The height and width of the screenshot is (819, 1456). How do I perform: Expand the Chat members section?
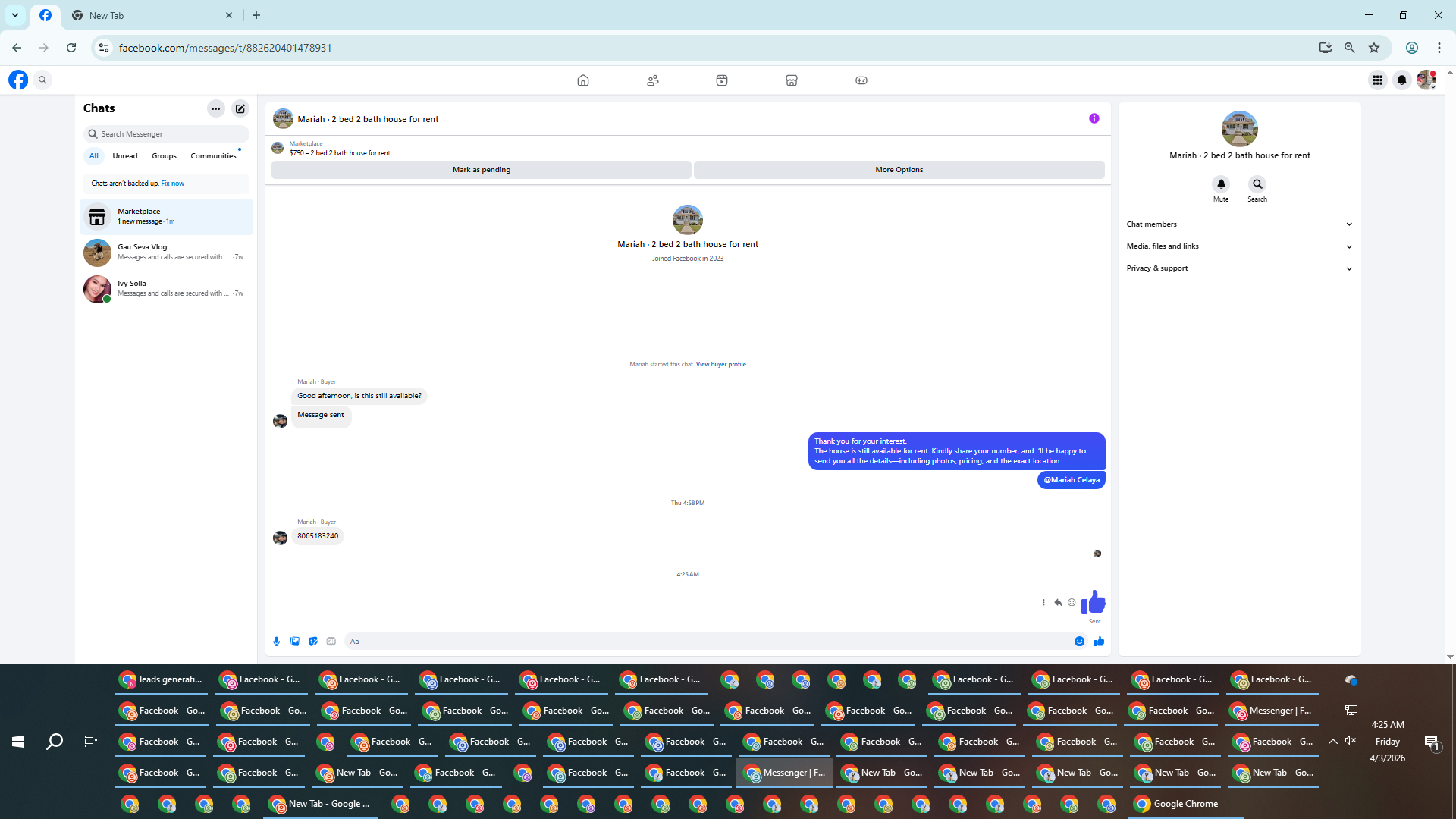(x=1239, y=224)
